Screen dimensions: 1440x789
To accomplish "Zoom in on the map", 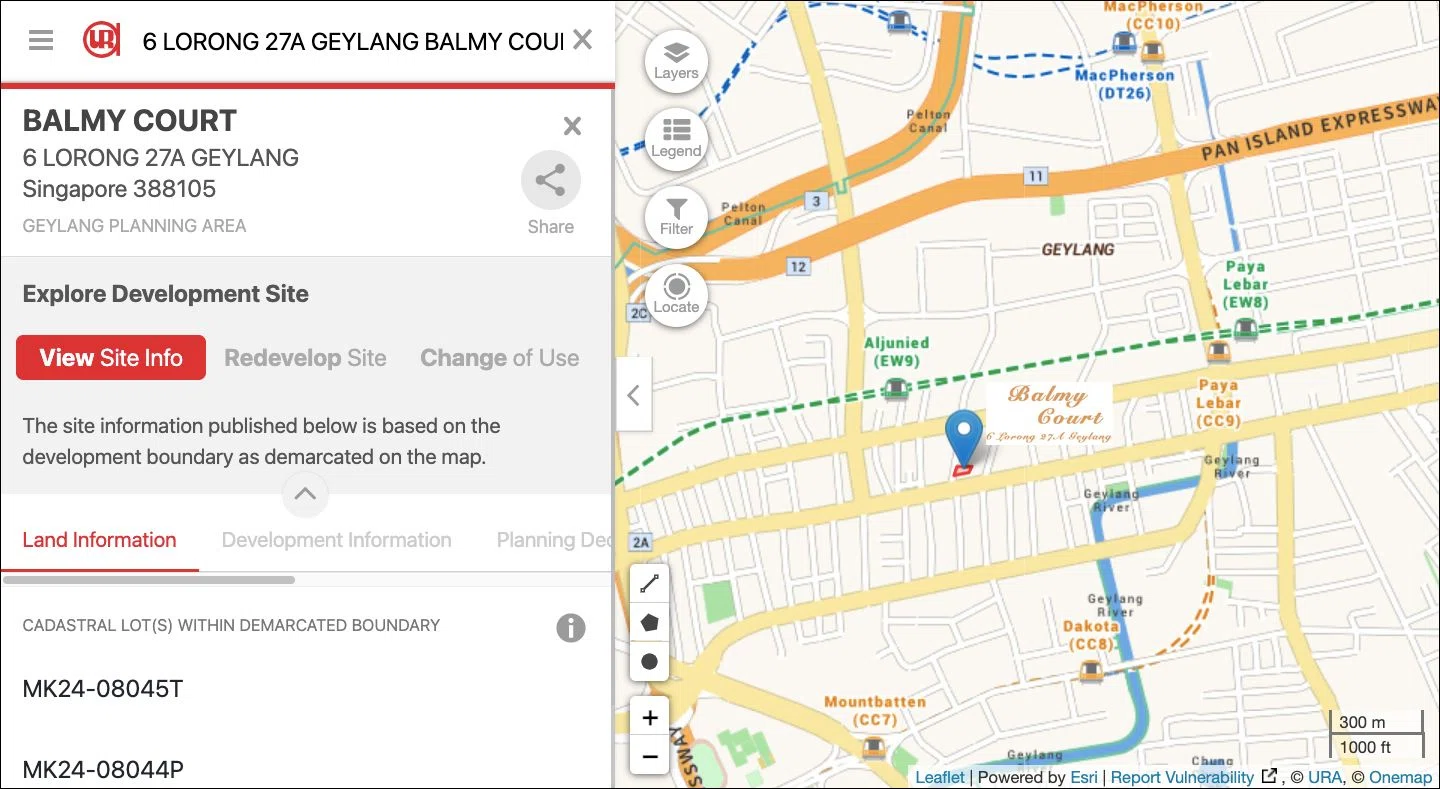I will click(x=650, y=717).
